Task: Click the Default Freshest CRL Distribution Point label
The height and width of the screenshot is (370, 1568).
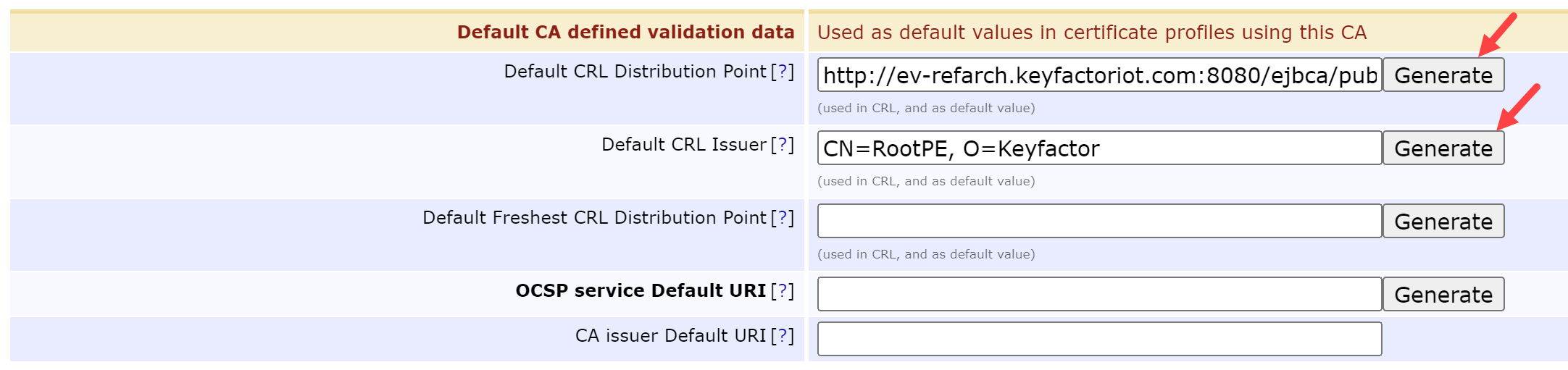Action: (593, 218)
